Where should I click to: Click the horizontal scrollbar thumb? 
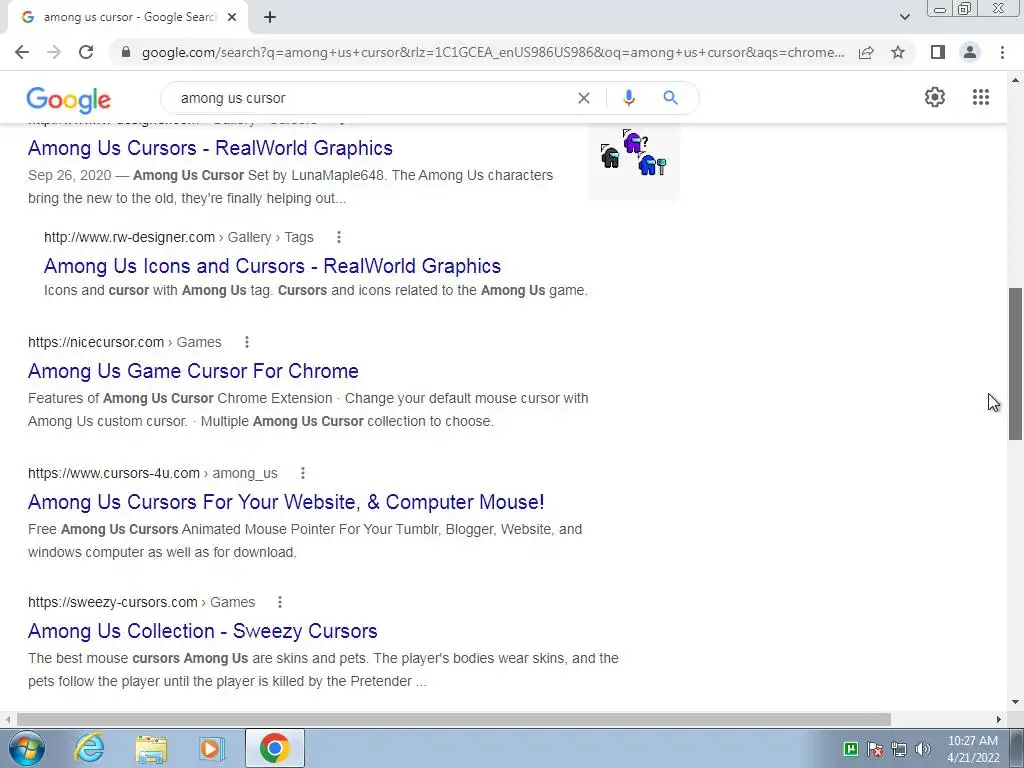pos(453,719)
